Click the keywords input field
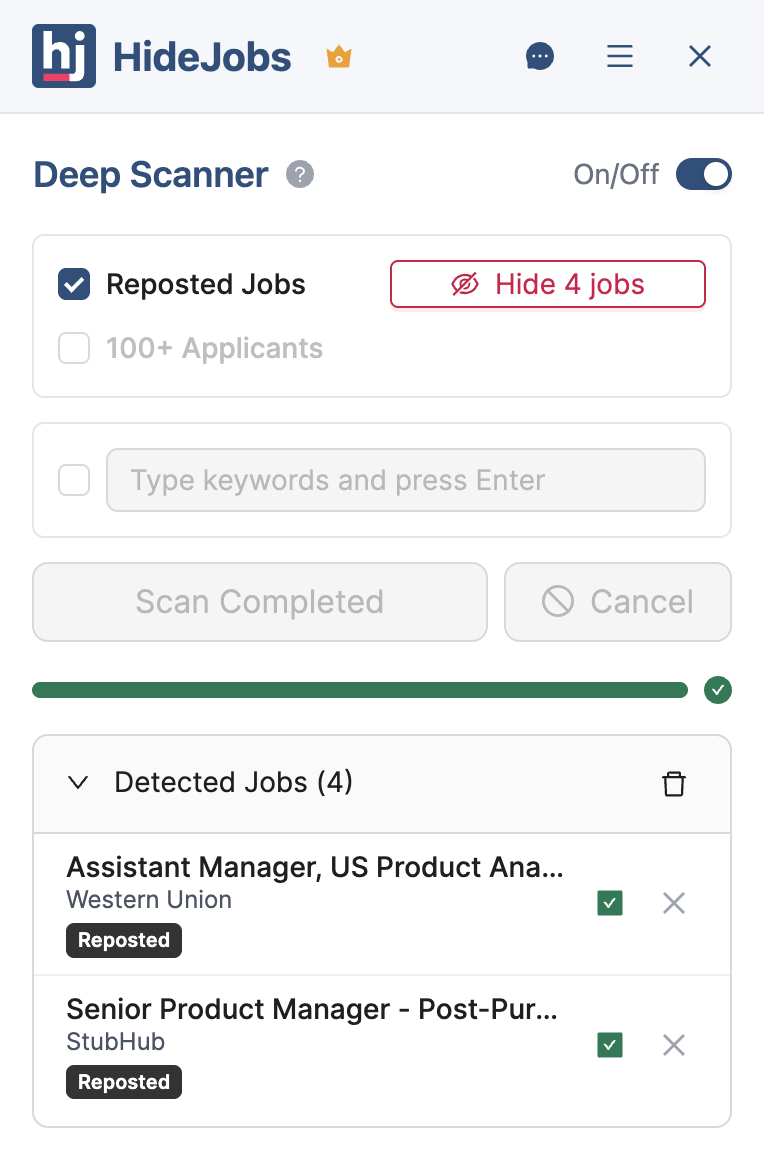The width and height of the screenshot is (764, 1160). [406, 480]
